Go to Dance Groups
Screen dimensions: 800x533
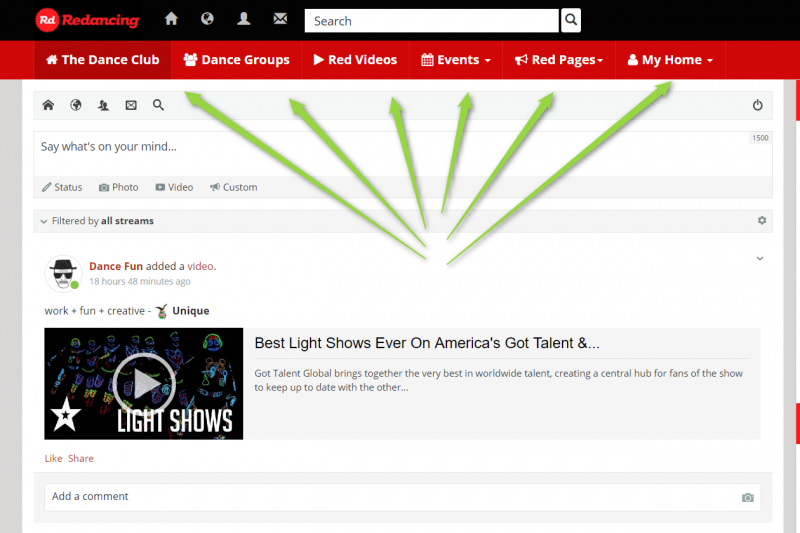[x=236, y=60]
